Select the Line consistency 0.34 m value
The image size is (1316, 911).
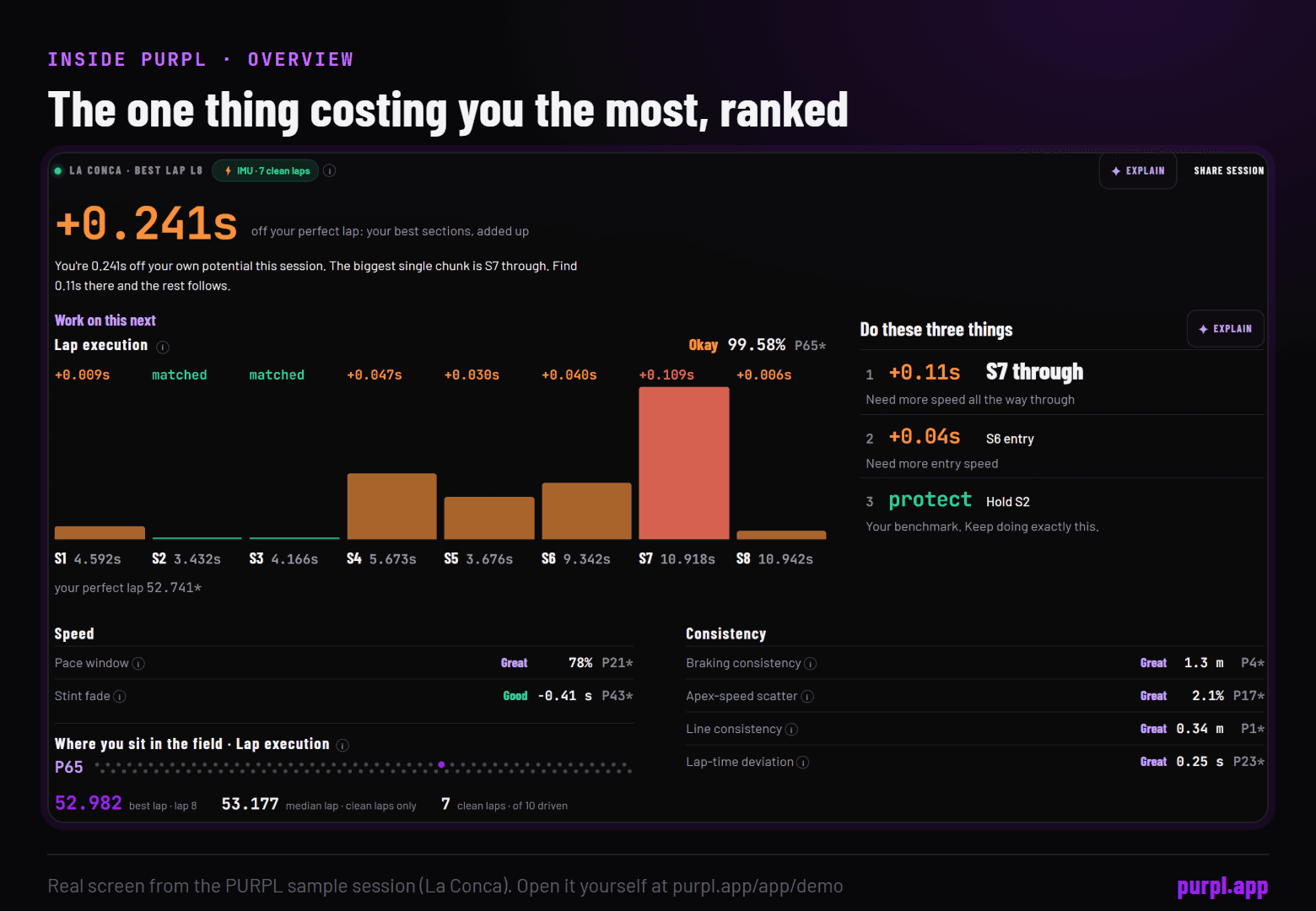click(1200, 729)
